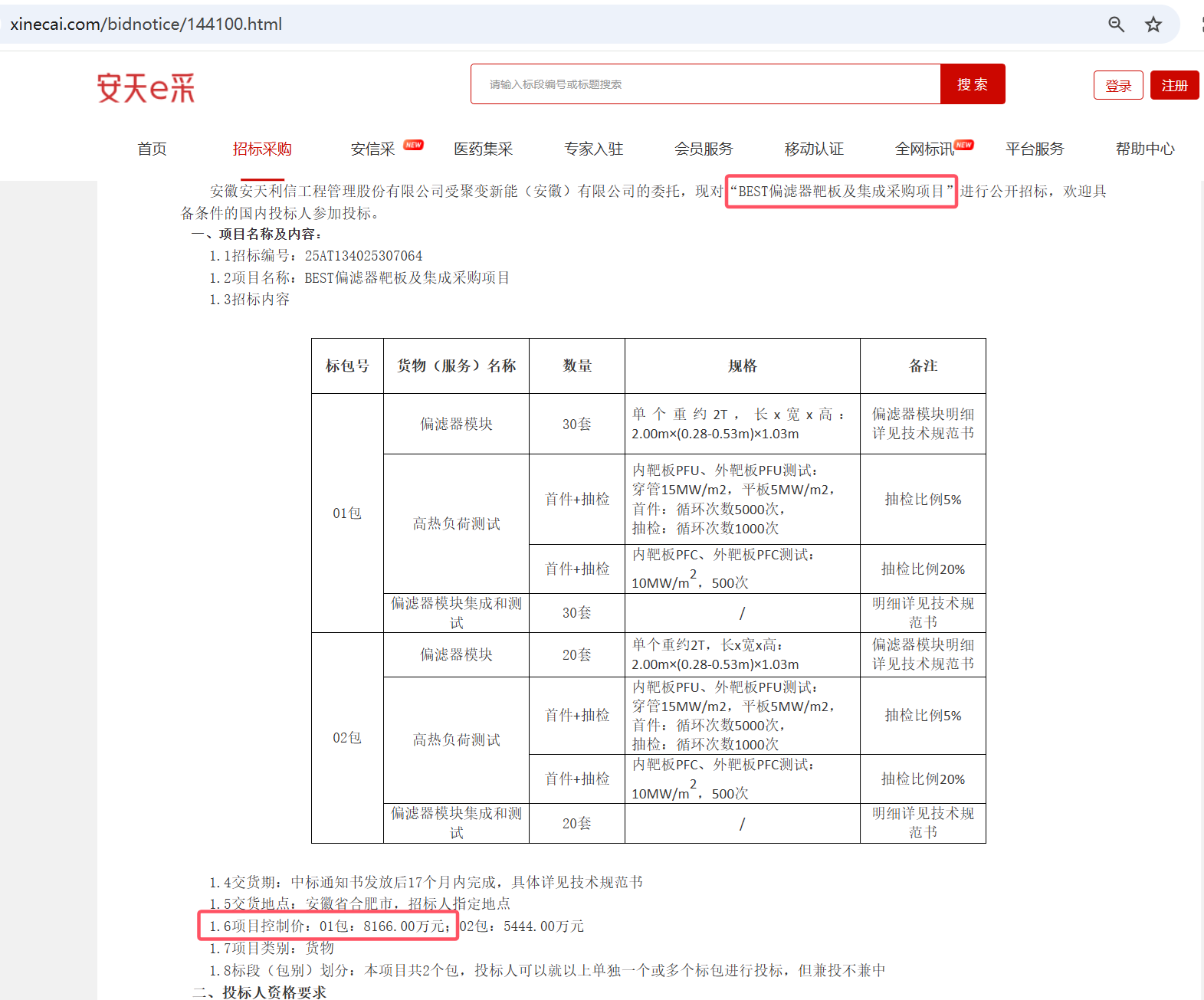Click 高热负荷测试 cell in 02包

456,739
